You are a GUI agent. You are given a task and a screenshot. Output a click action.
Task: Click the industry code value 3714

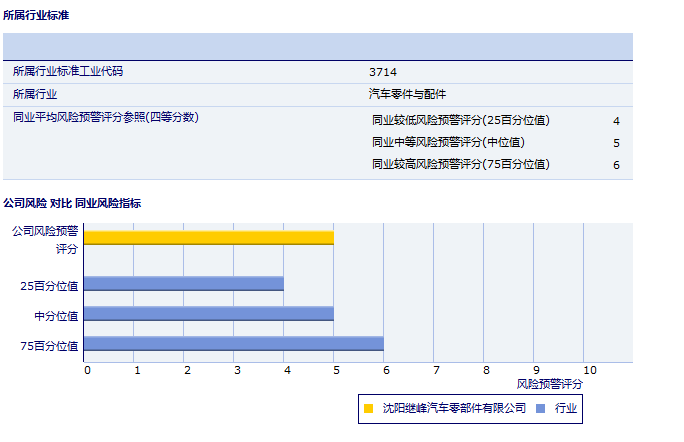(382, 72)
